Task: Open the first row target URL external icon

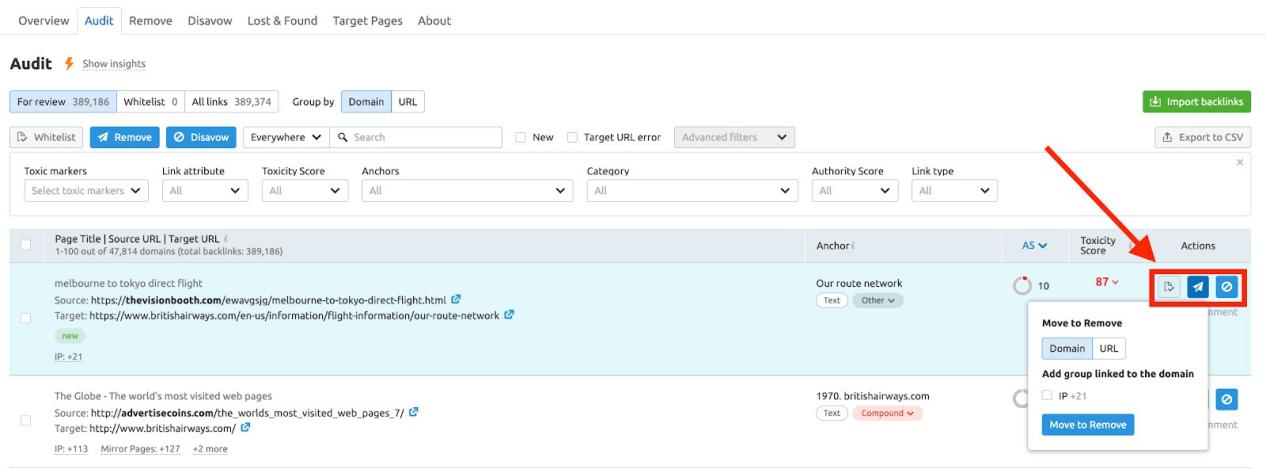Action: 509,315
